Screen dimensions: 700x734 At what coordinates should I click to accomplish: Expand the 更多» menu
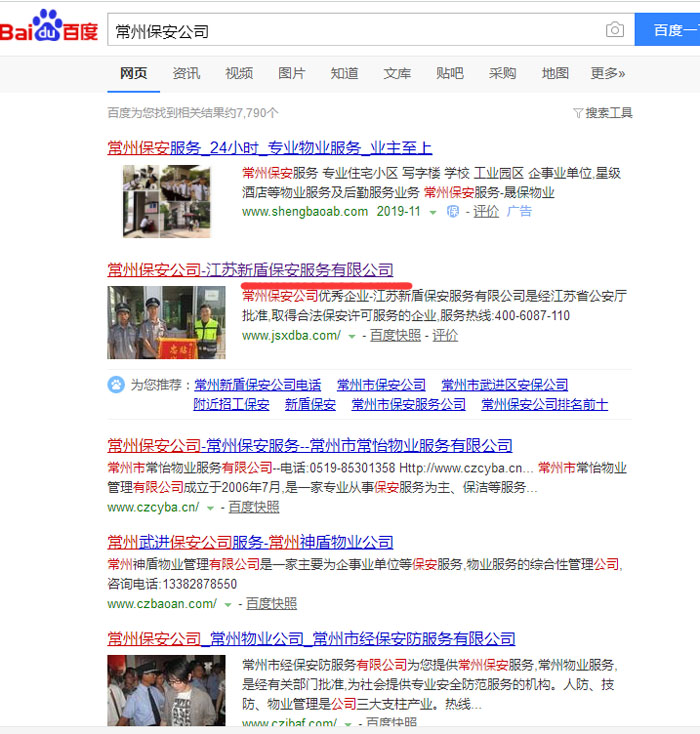(x=608, y=73)
